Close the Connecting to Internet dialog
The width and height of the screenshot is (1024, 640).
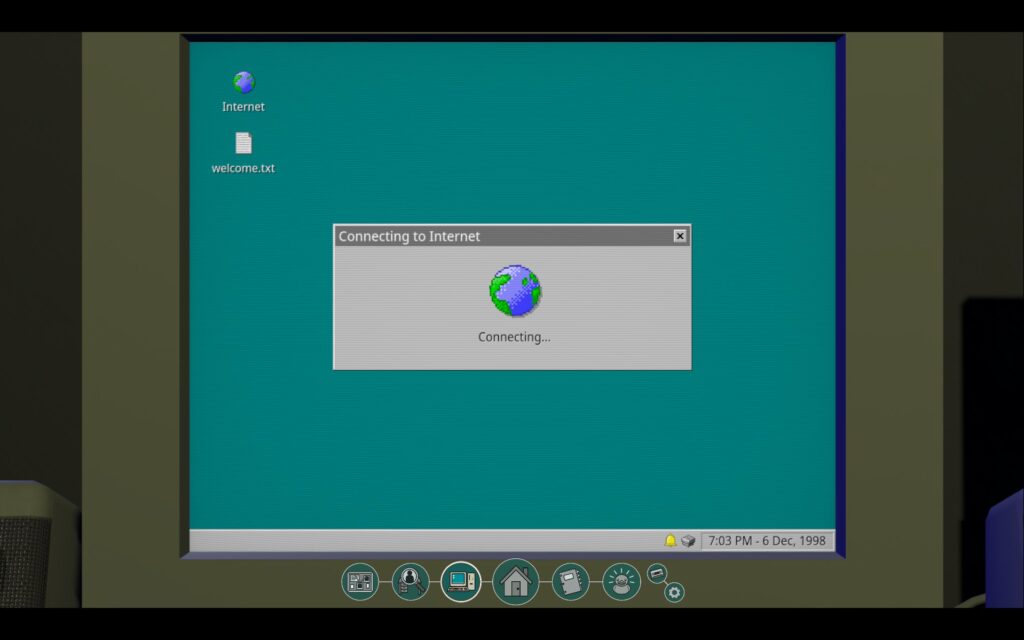[x=680, y=236]
